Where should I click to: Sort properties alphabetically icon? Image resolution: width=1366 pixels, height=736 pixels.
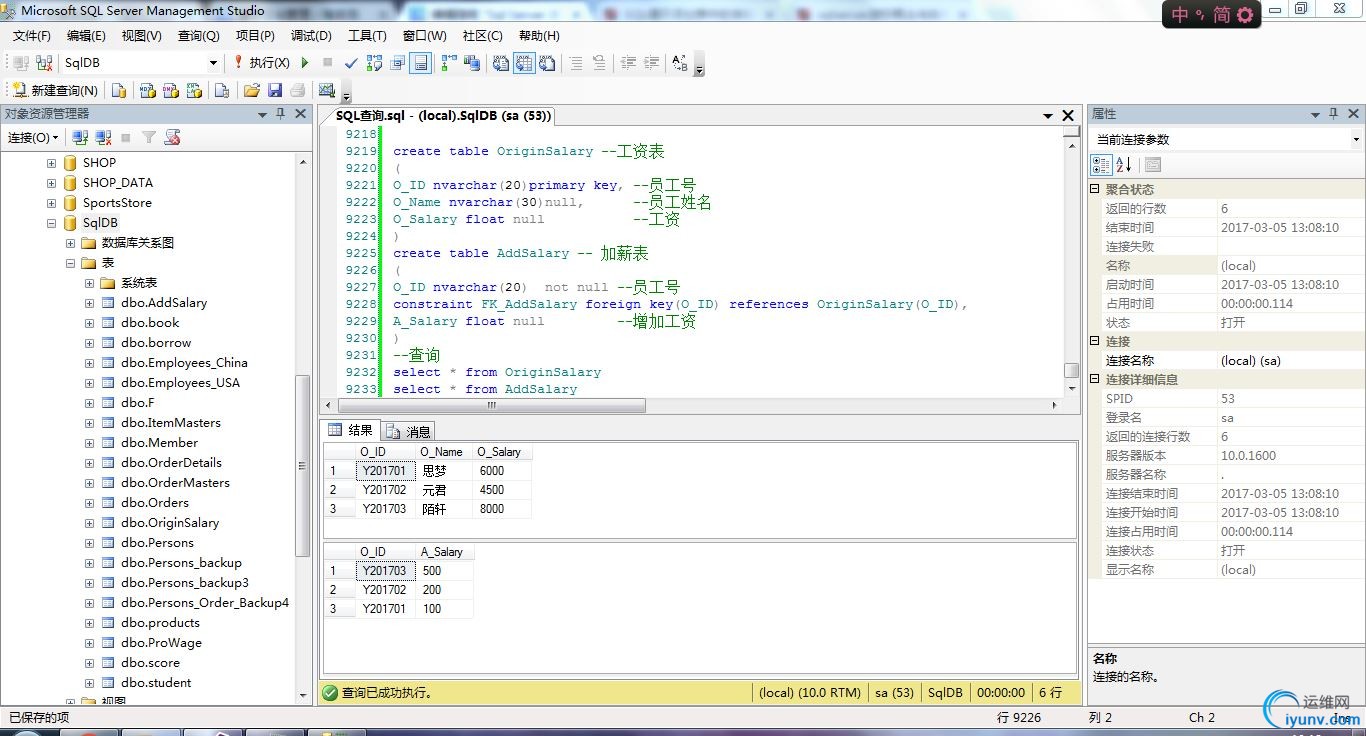(x=1124, y=165)
